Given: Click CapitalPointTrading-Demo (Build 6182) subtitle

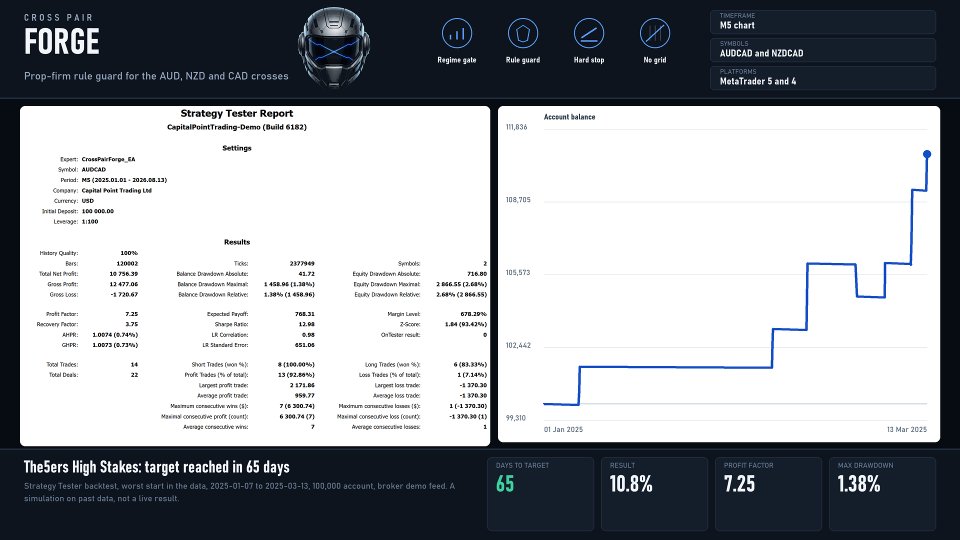Looking at the screenshot, I should pos(237,127).
